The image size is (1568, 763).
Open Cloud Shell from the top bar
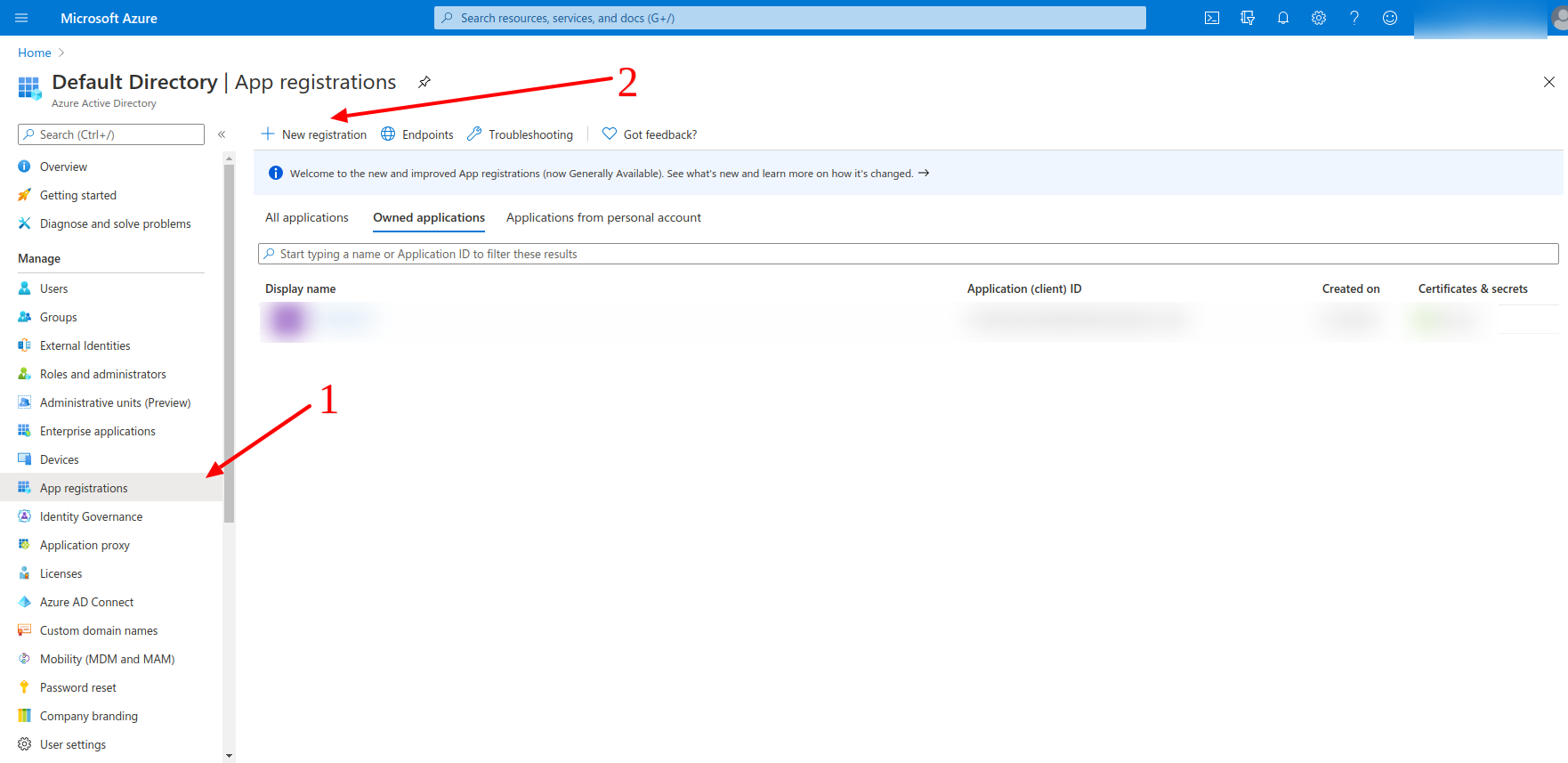(1211, 18)
